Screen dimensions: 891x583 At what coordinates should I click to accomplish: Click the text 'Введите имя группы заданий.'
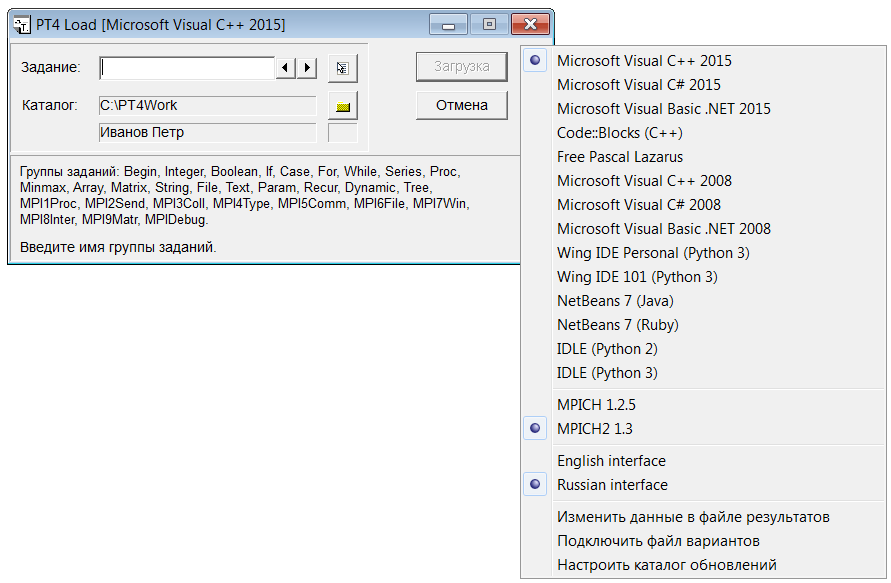[x=118, y=247]
